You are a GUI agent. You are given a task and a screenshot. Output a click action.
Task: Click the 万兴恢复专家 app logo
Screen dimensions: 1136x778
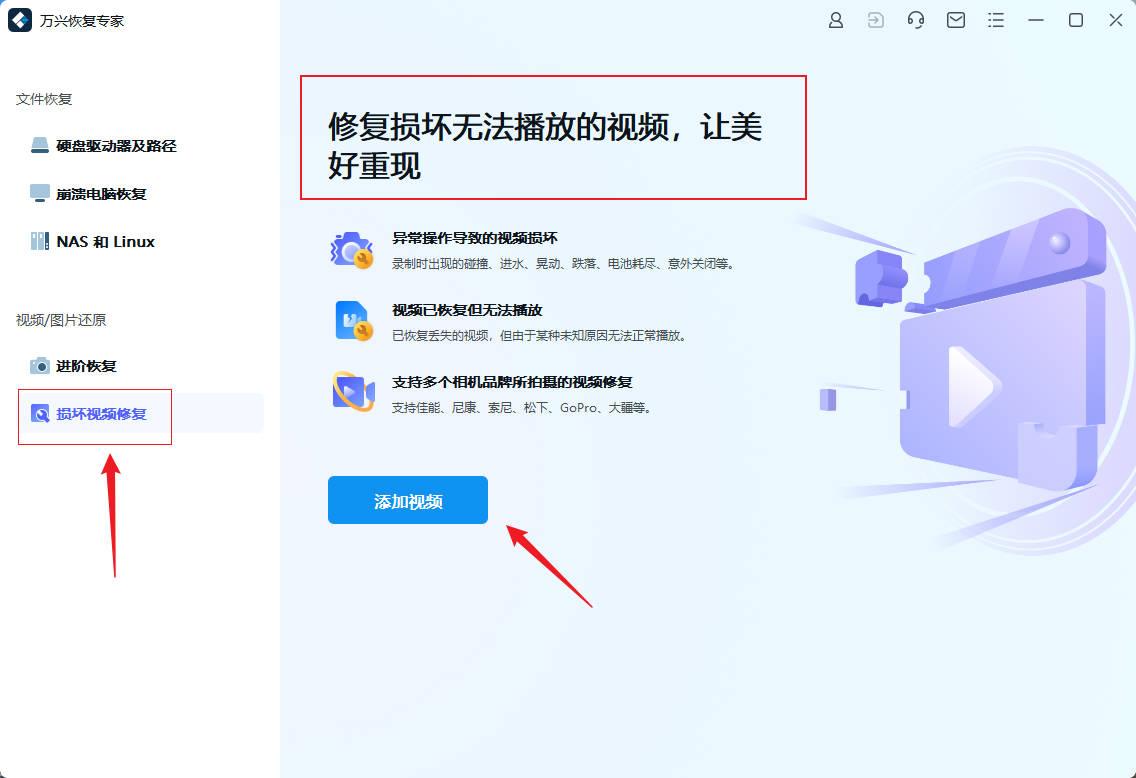tap(20, 20)
